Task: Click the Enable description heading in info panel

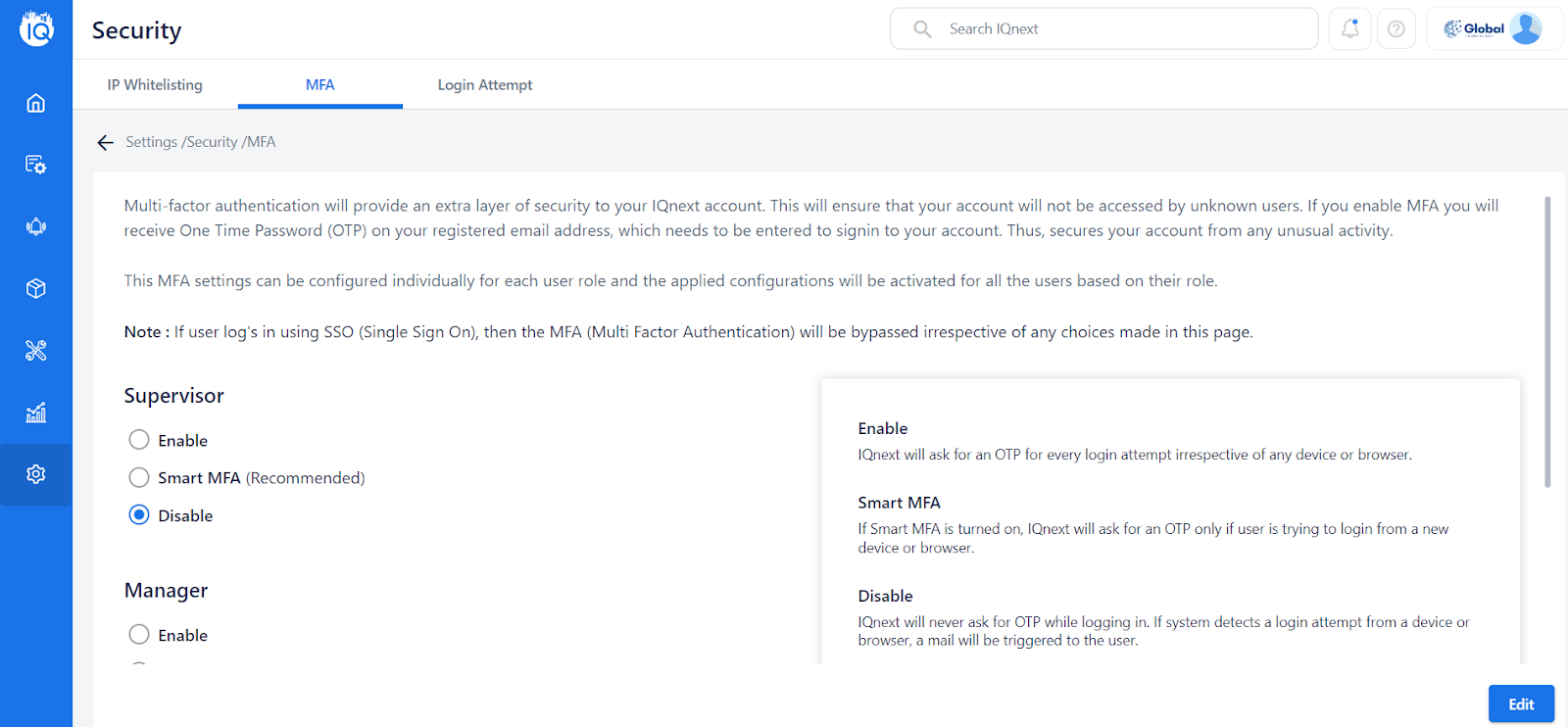Action: tap(883, 428)
